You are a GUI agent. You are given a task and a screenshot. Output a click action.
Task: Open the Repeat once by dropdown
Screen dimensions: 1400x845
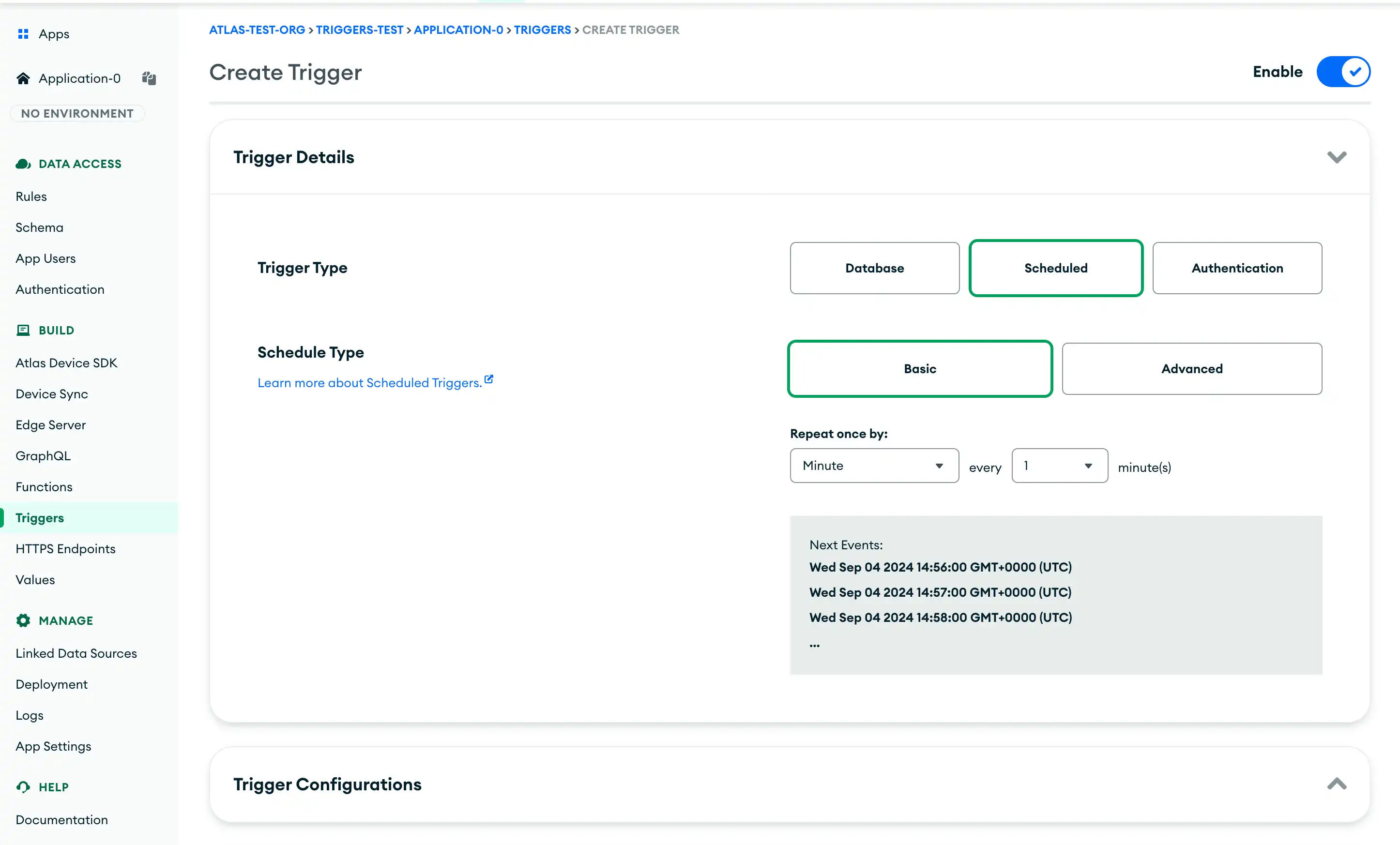pyautogui.click(x=873, y=465)
